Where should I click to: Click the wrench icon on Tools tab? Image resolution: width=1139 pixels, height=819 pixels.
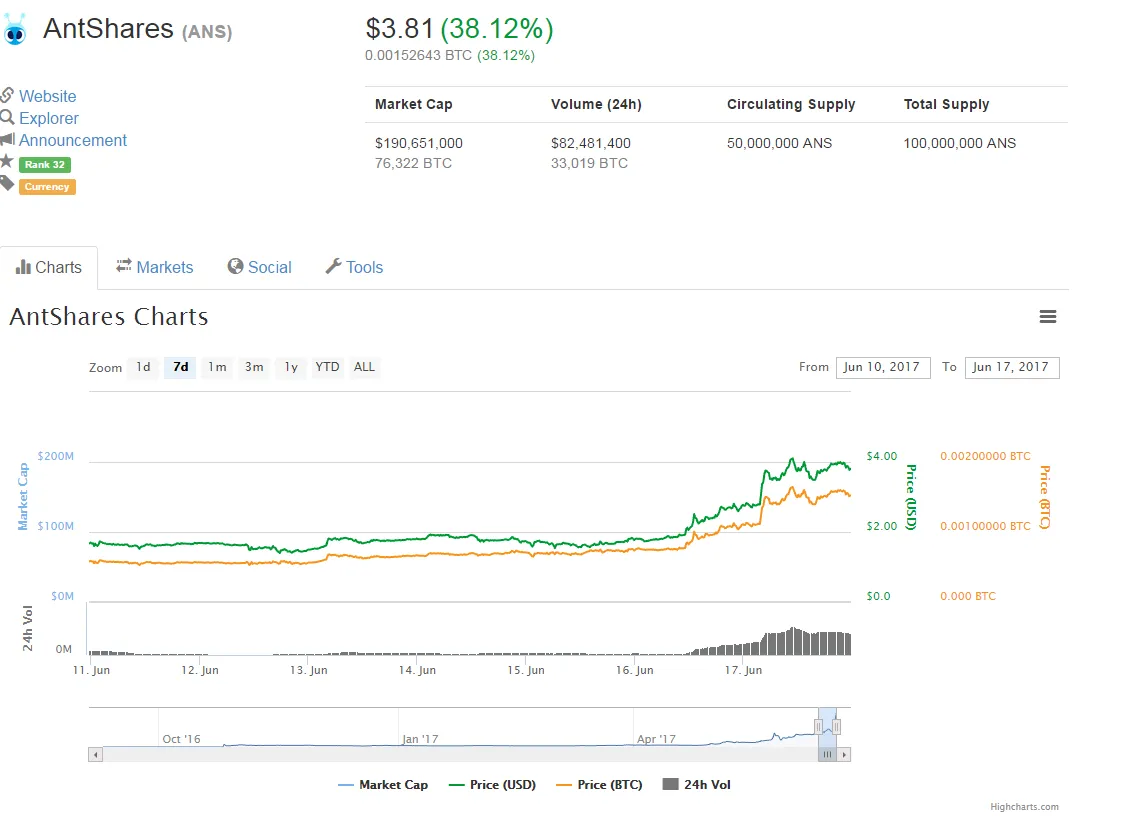[333, 266]
